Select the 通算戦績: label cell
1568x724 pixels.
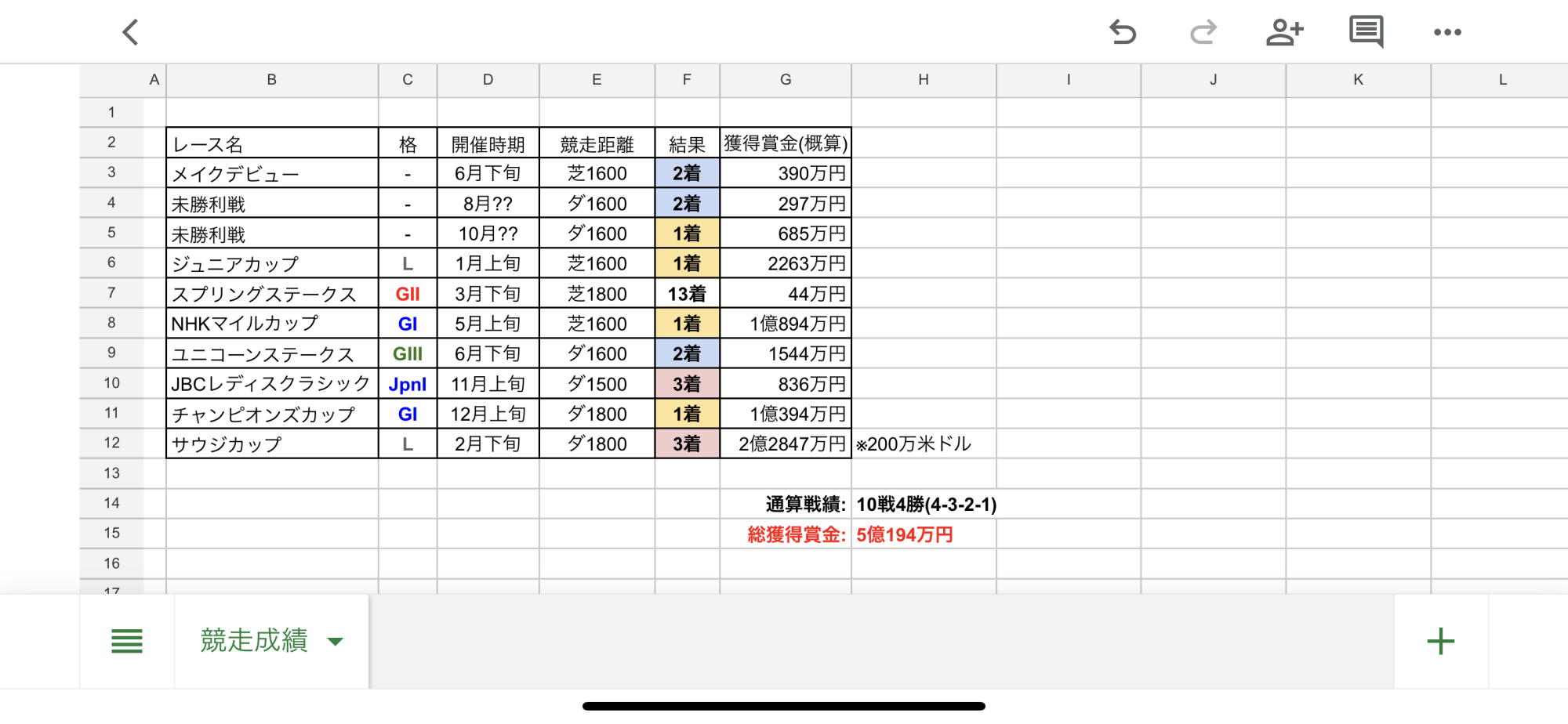tap(786, 504)
